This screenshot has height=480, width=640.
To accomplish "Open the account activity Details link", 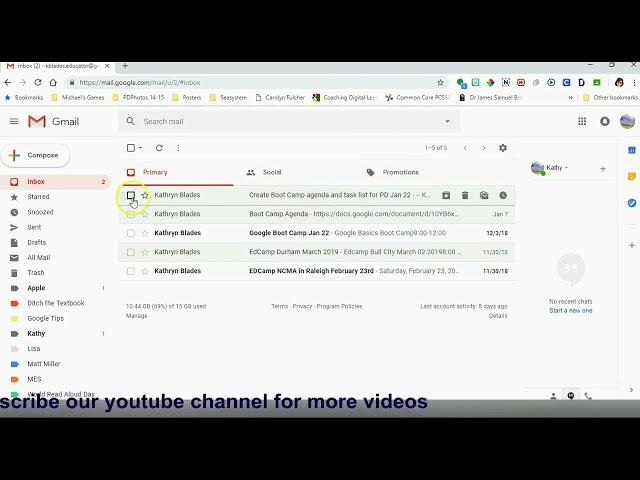I will tap(498, 316).
